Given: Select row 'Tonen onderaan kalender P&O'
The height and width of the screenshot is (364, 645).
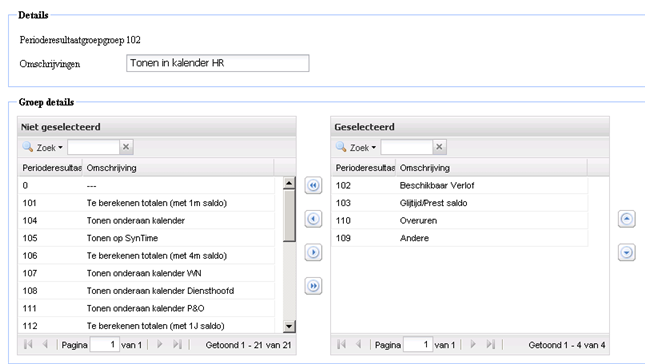Looking at the screenshot, I should (x=146, y=308).
